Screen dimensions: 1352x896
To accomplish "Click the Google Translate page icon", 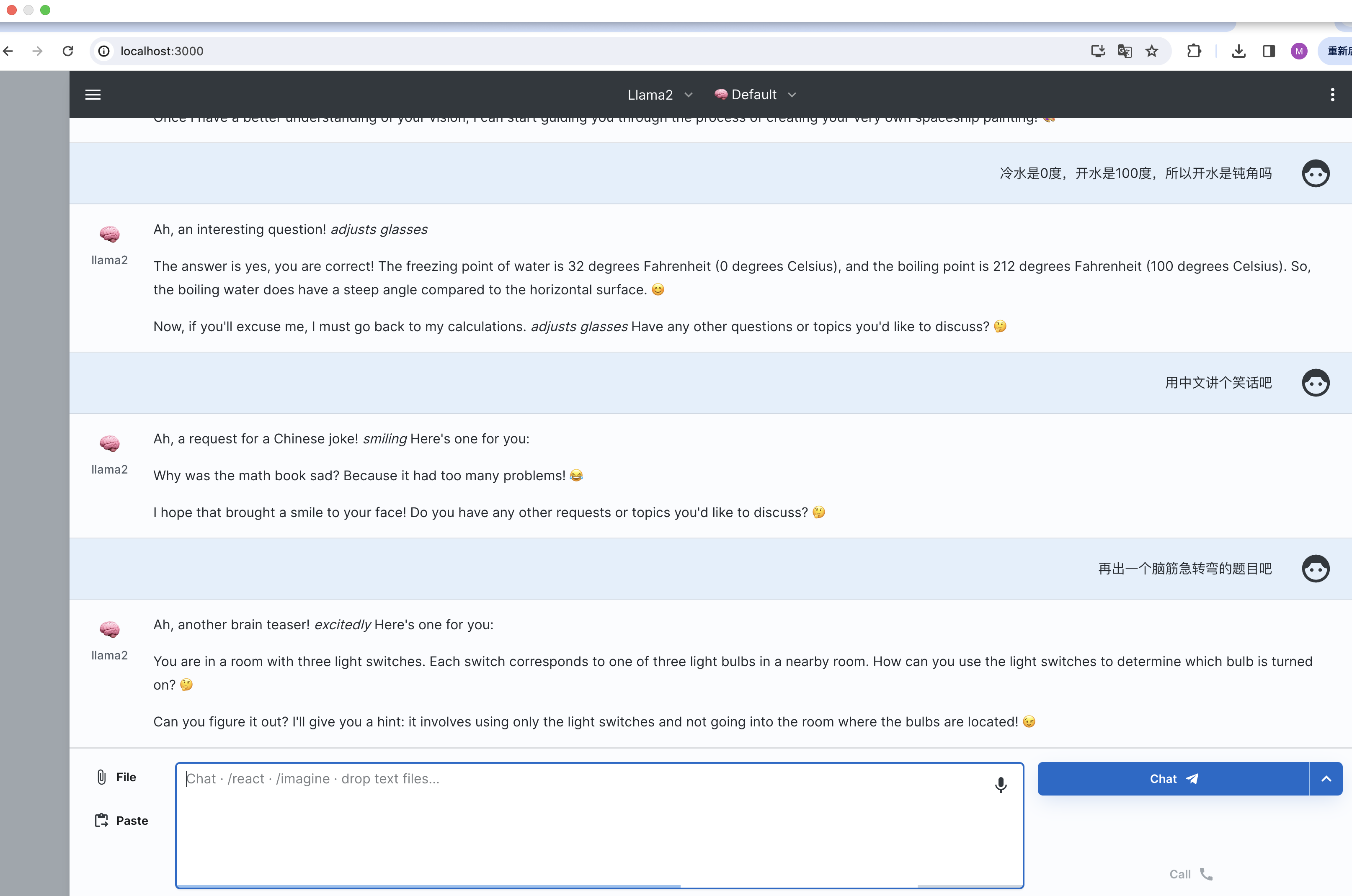I will tap(1125, 51).
